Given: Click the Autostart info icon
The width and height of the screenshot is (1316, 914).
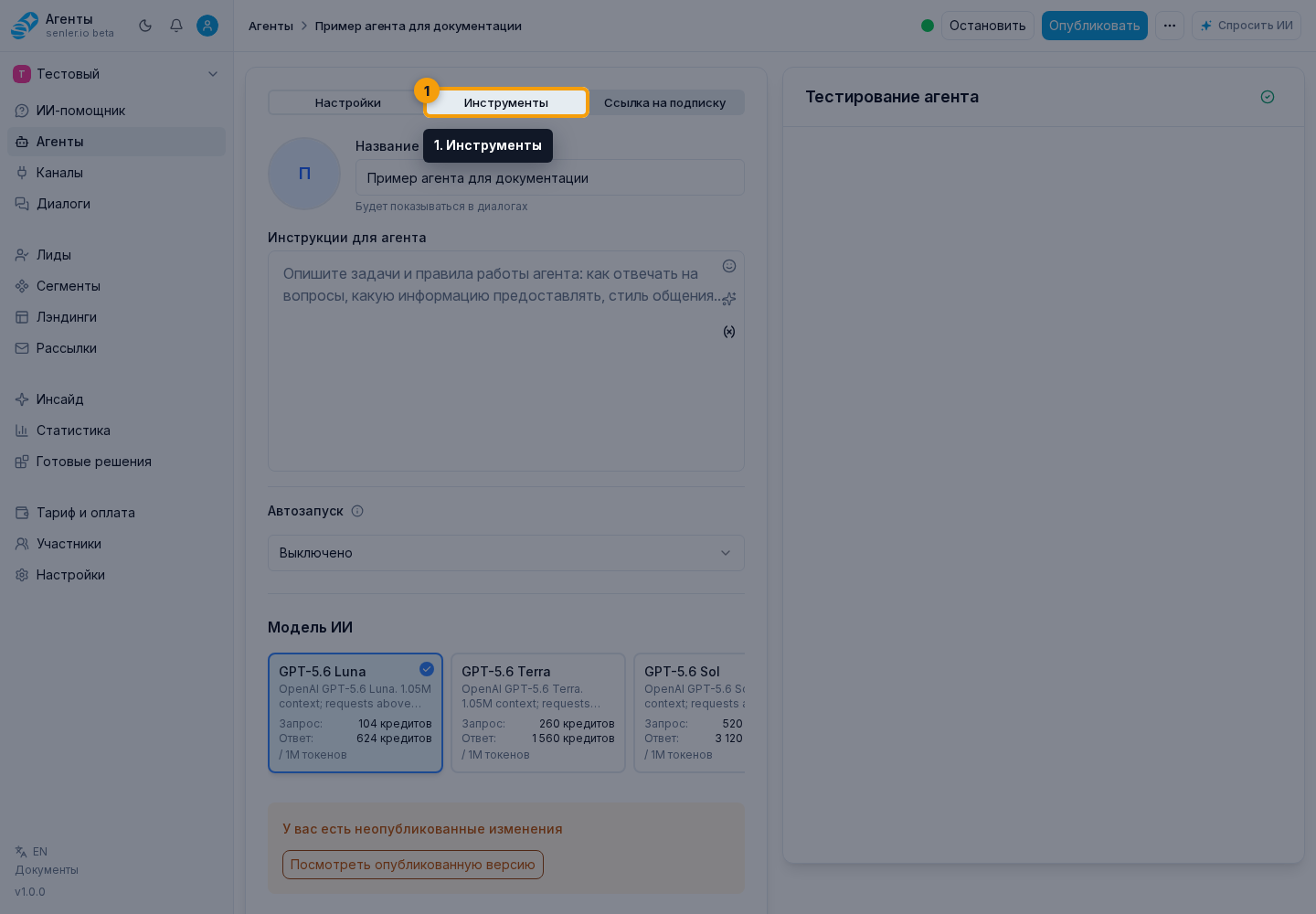Looking at the screenshot, I should click(357, 511).
